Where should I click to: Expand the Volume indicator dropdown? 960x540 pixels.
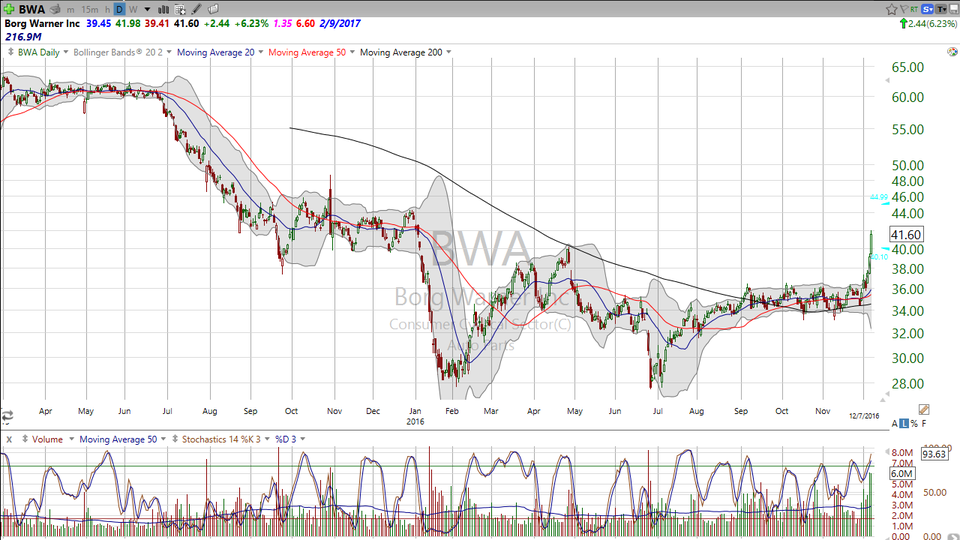pos(71,439)
